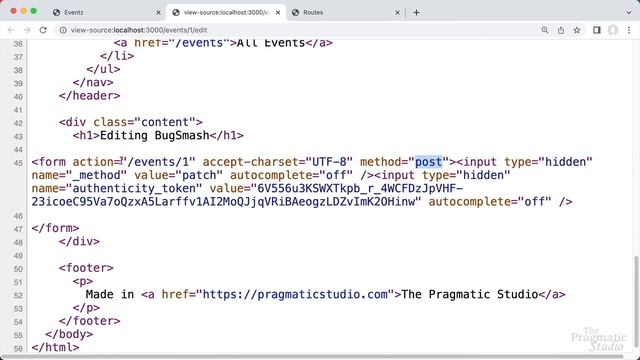Click the </nav> closing tag on line 39
Screen dimensions: 640x360
(93, 82)
